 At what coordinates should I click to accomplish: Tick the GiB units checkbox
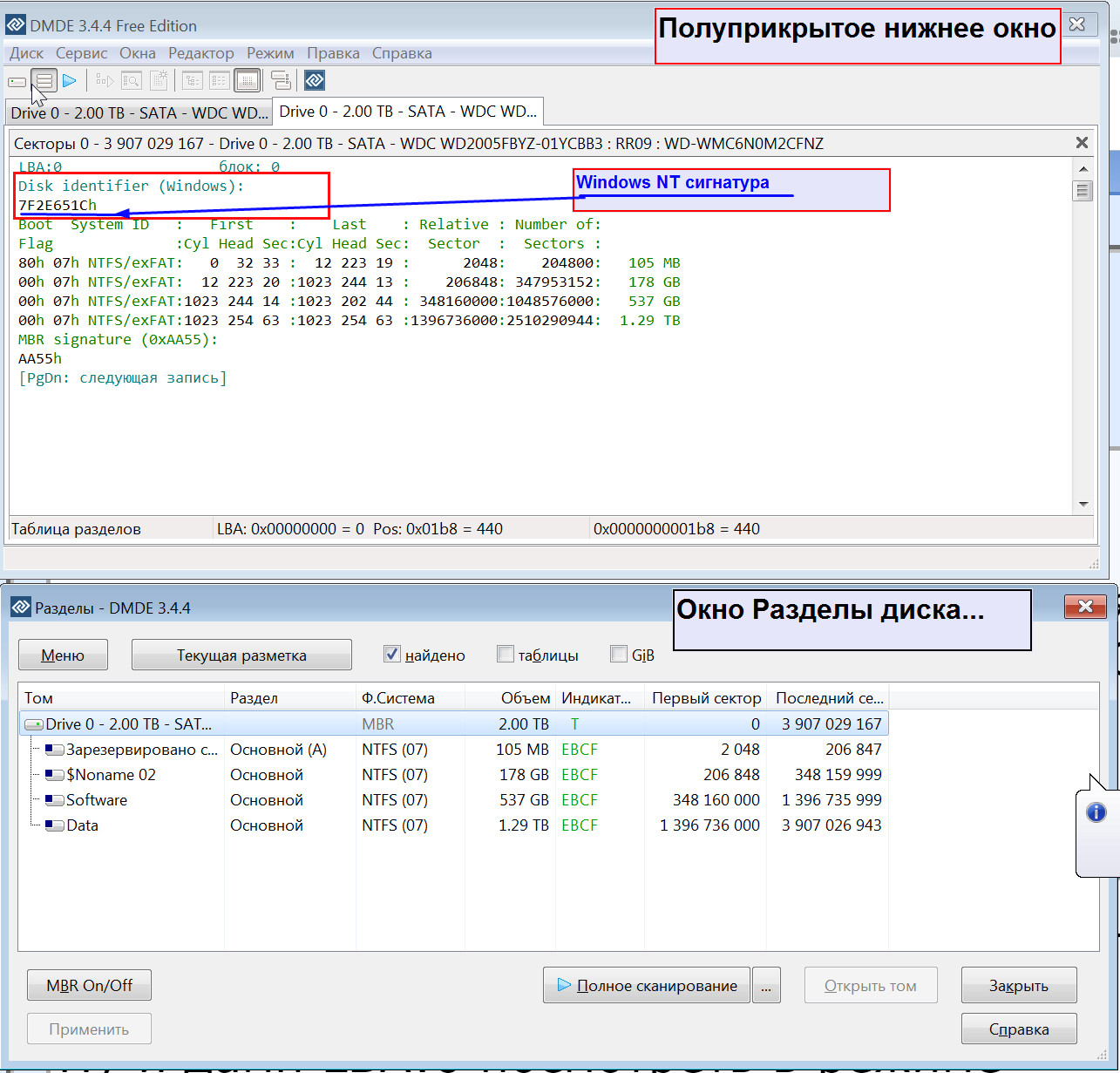(x=619, y=655)
